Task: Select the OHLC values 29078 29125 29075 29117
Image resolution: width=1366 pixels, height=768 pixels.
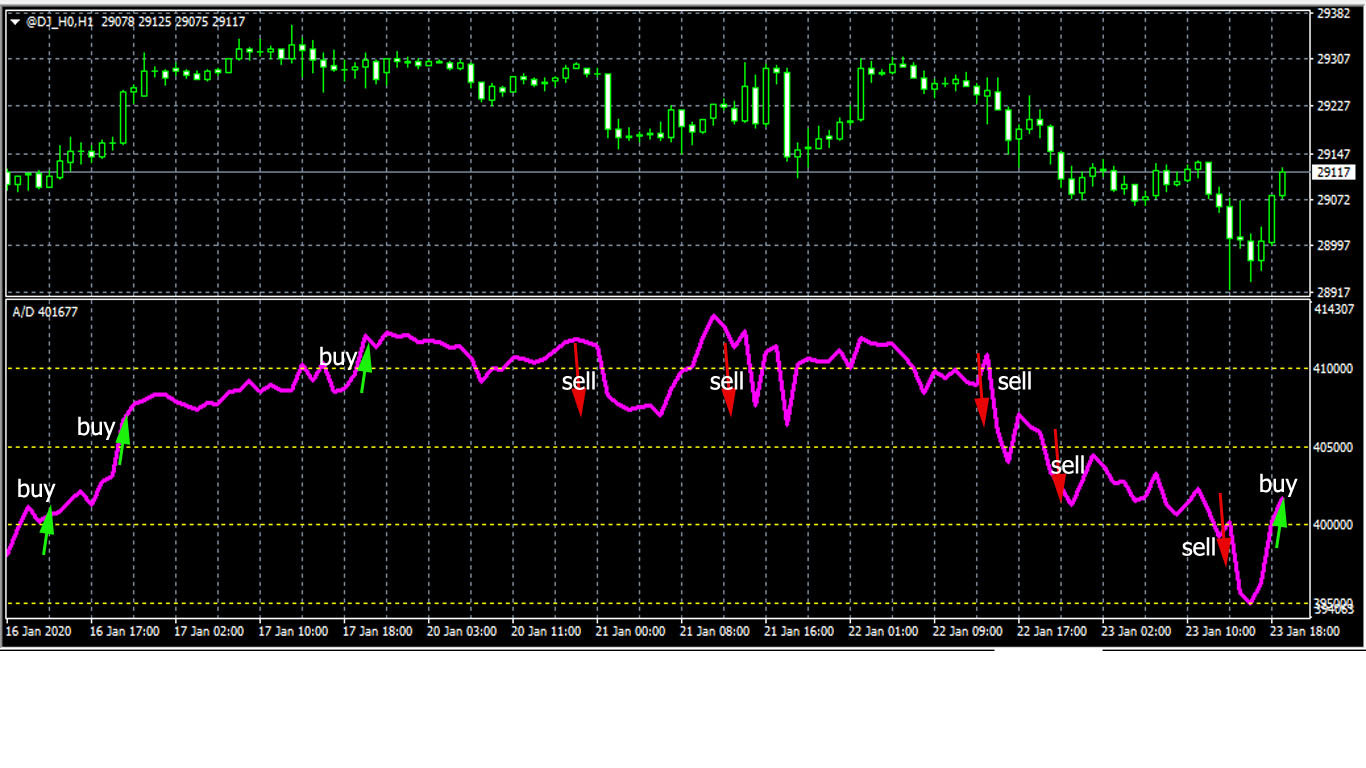Action: point(173,22)
